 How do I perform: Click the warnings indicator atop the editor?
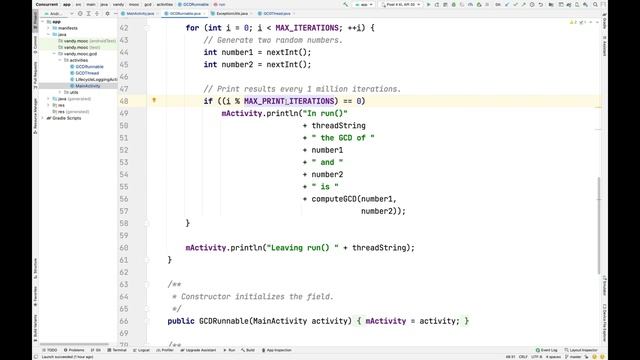pyautogui.click(x=573, y=22)
